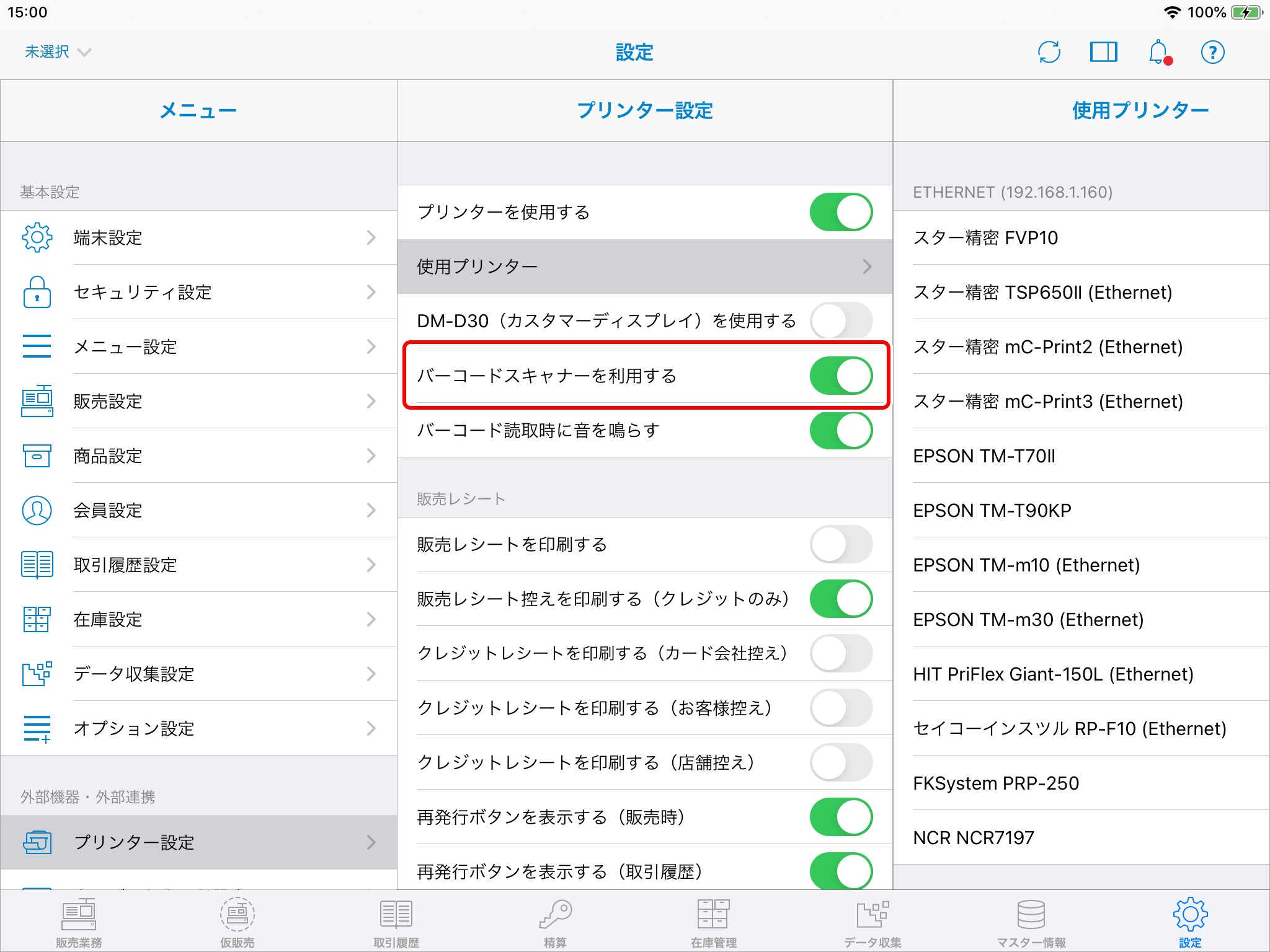Choose EPSON TM-T70II printer

click(1081, 456)
